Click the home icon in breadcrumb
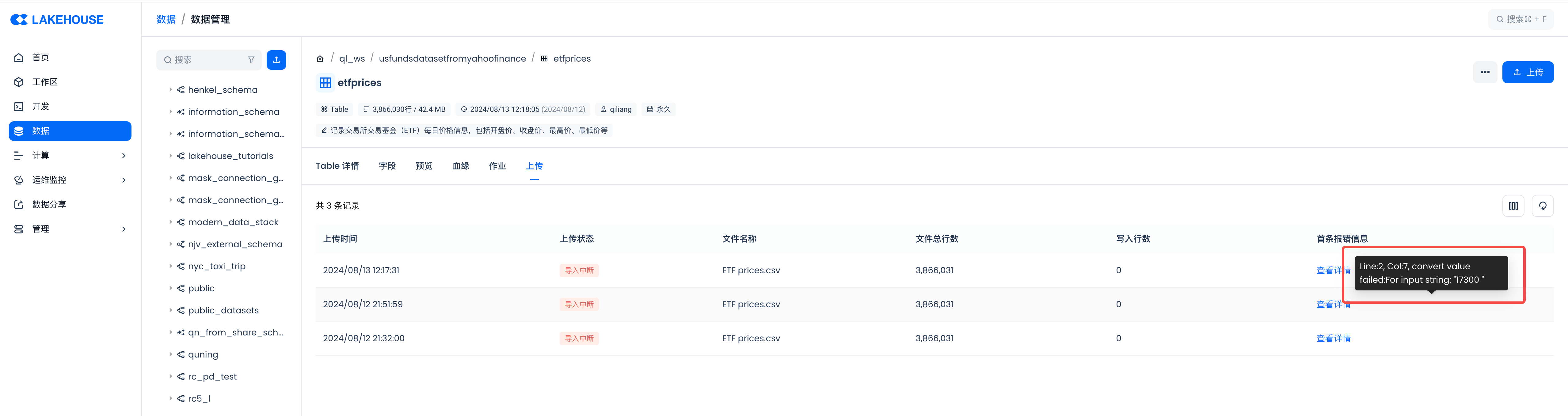The height and width of the screenshot is (416, 1568). pos(320,59)
